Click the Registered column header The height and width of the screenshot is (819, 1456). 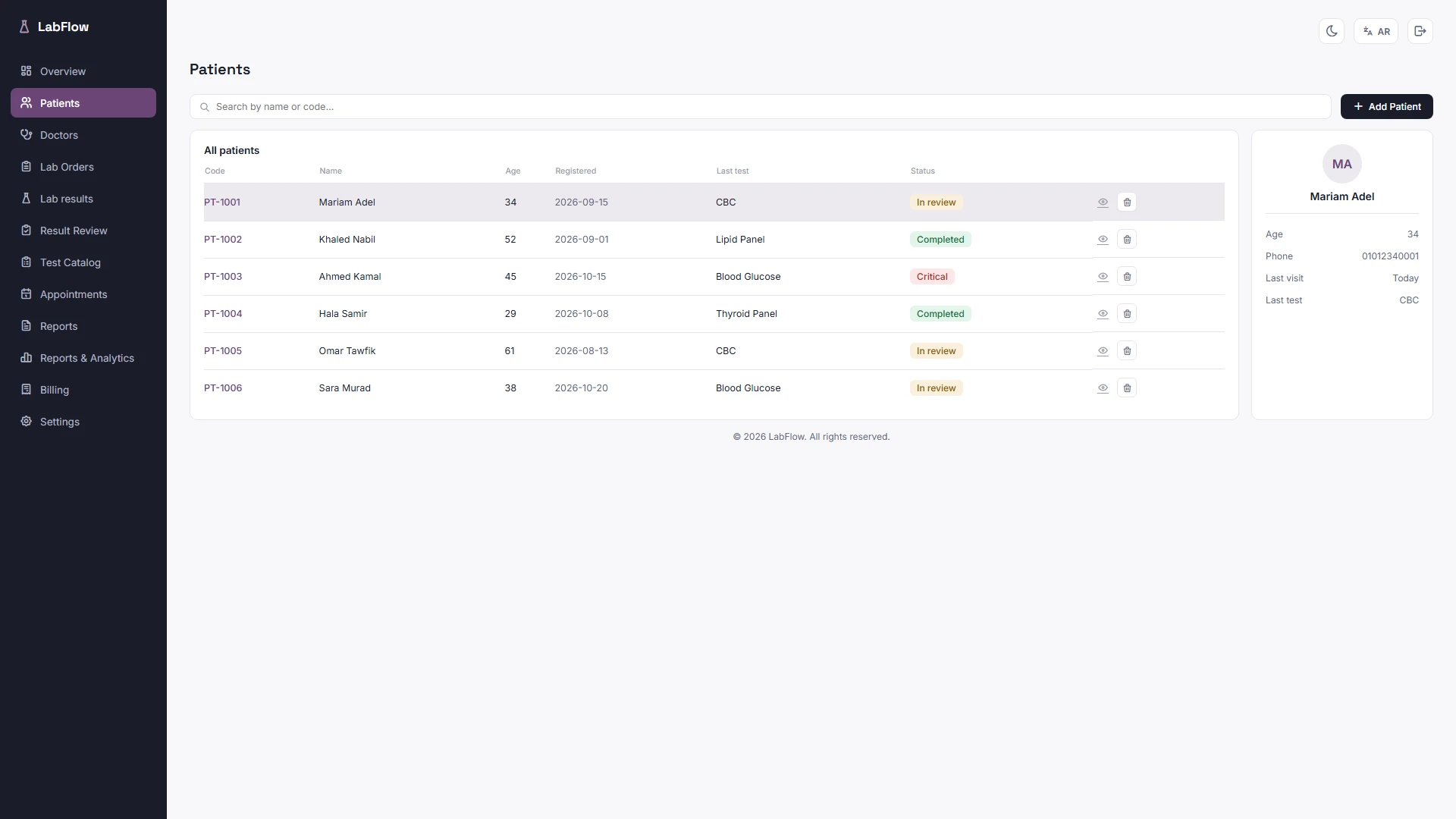pyautogui.click(x=576, y=171)
